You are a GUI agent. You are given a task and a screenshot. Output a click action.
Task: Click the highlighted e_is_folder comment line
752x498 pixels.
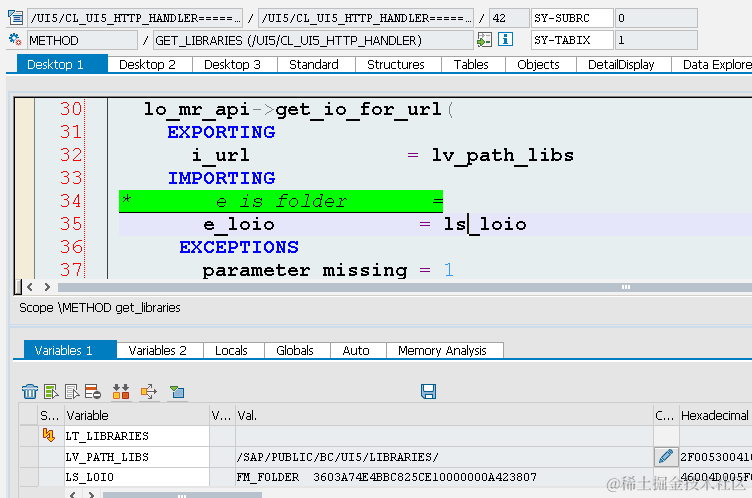click(x=281, y=201)
